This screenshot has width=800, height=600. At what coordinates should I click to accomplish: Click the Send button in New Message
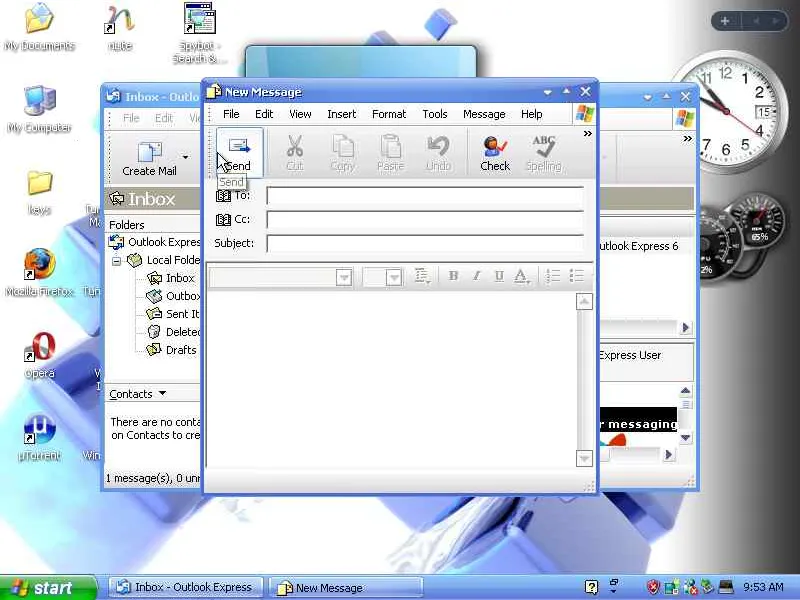tap(239, 152)
